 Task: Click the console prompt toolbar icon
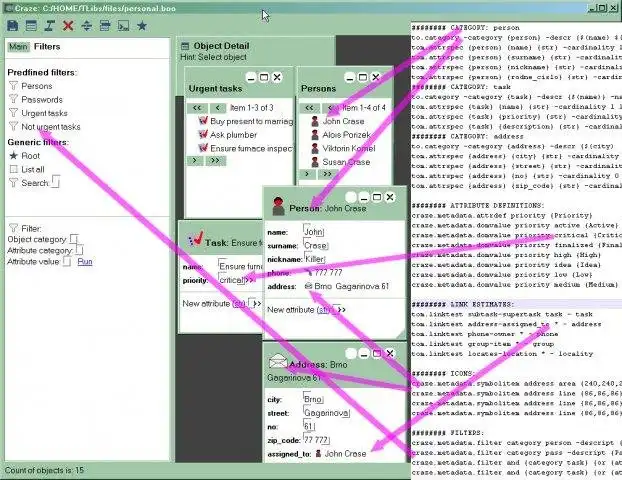click(123, 26)
